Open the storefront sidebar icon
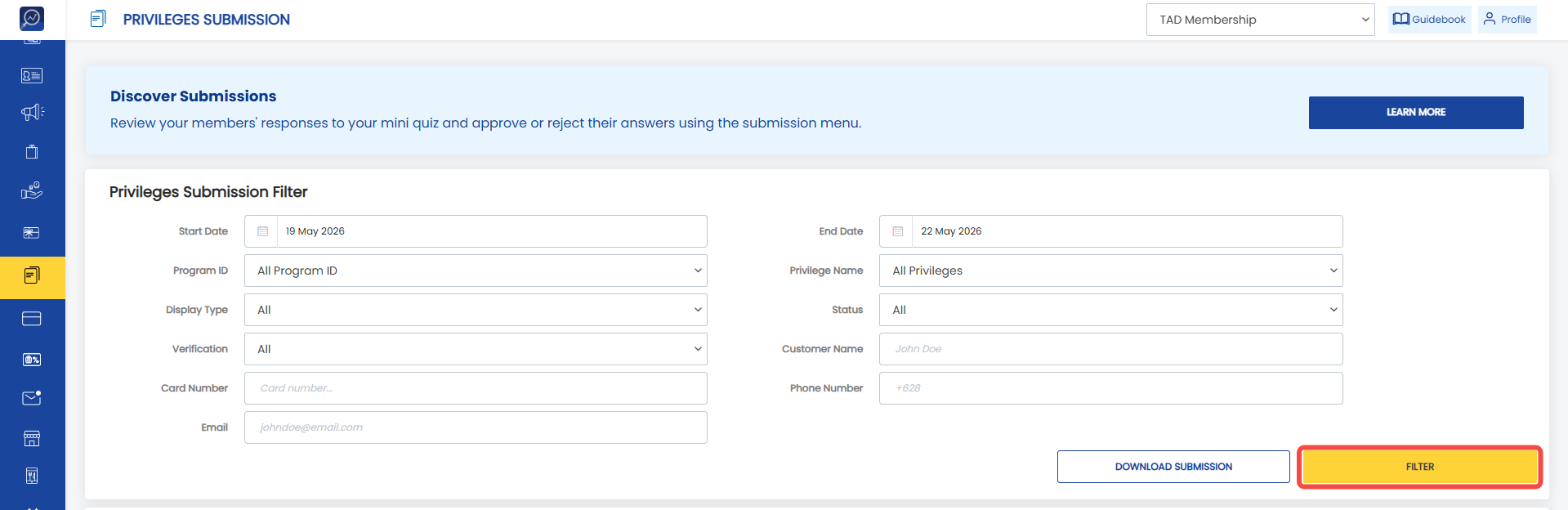1568x510 pixels. click(32, 439)
